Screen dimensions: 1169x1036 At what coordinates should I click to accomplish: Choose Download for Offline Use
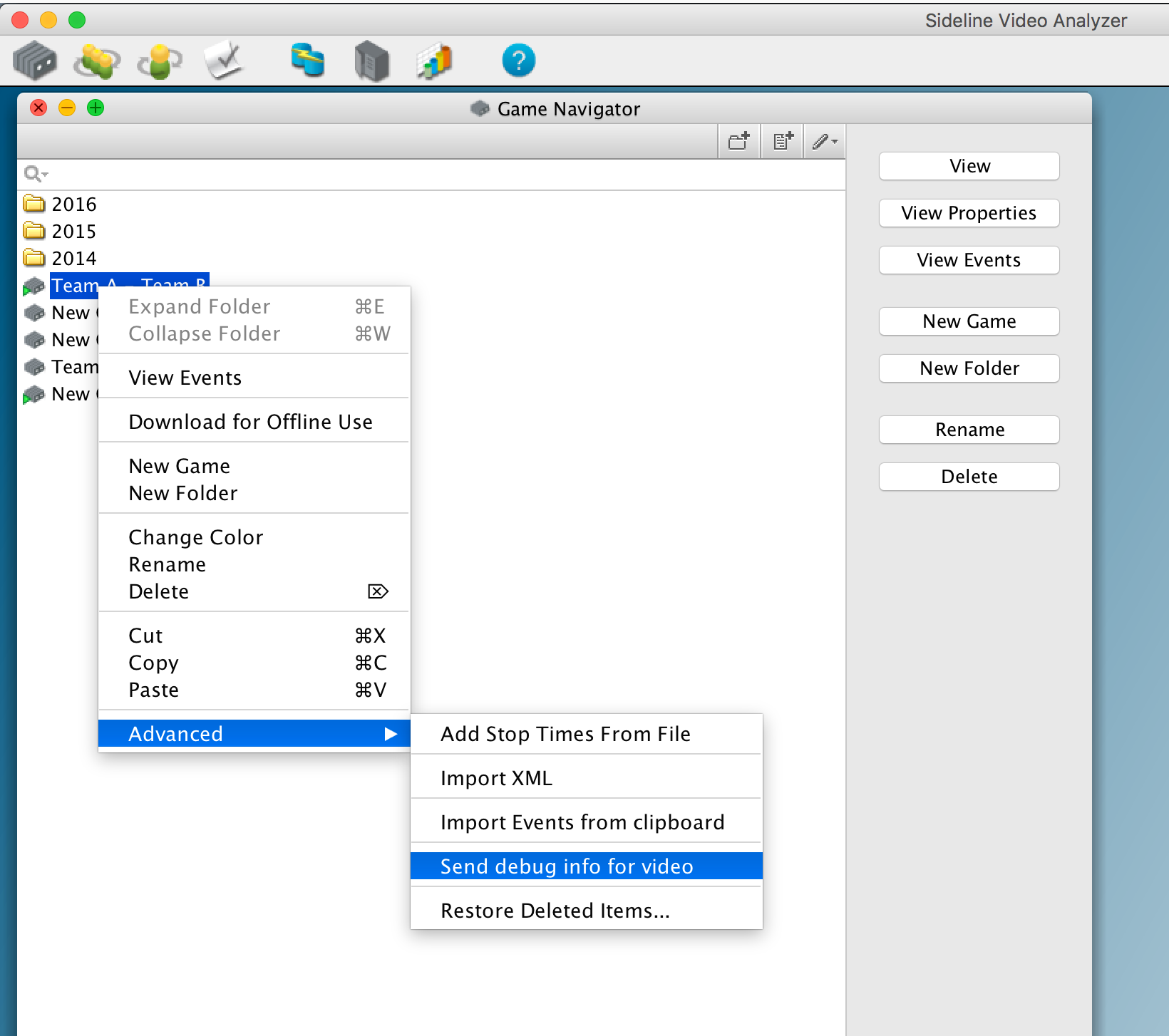(x=254, y=422)
